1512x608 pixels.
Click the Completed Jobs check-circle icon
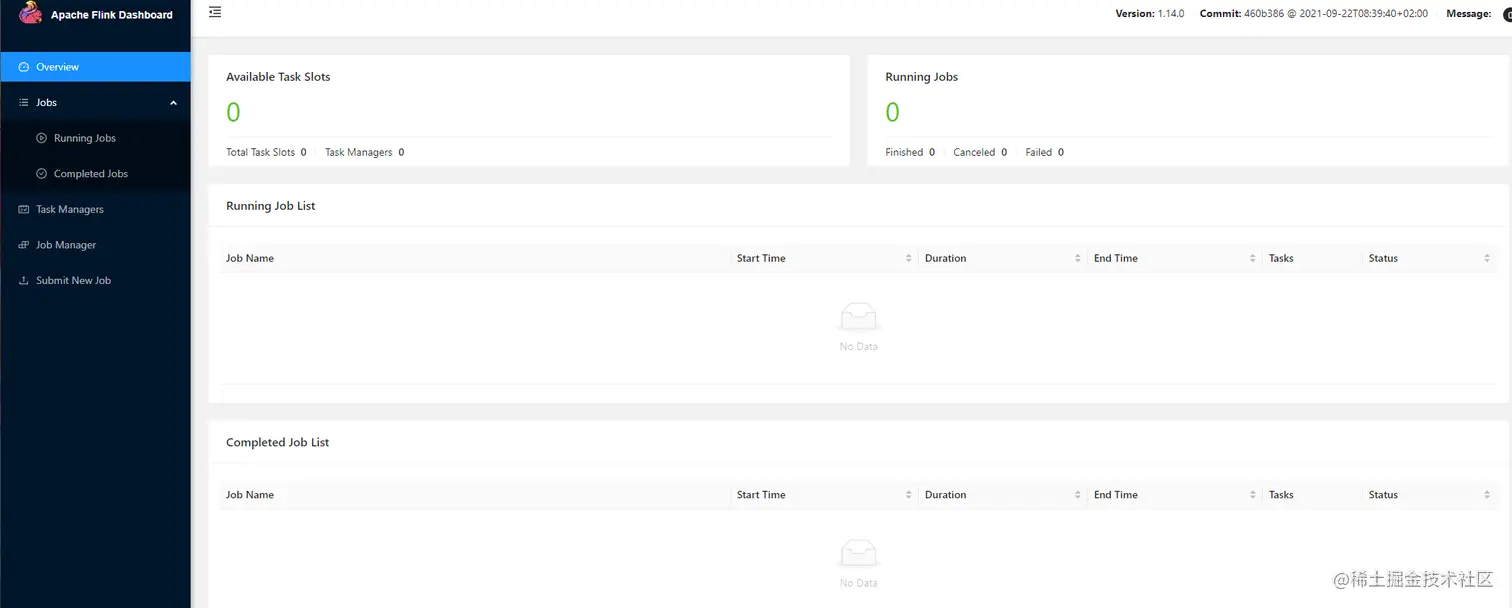point(42,174)
